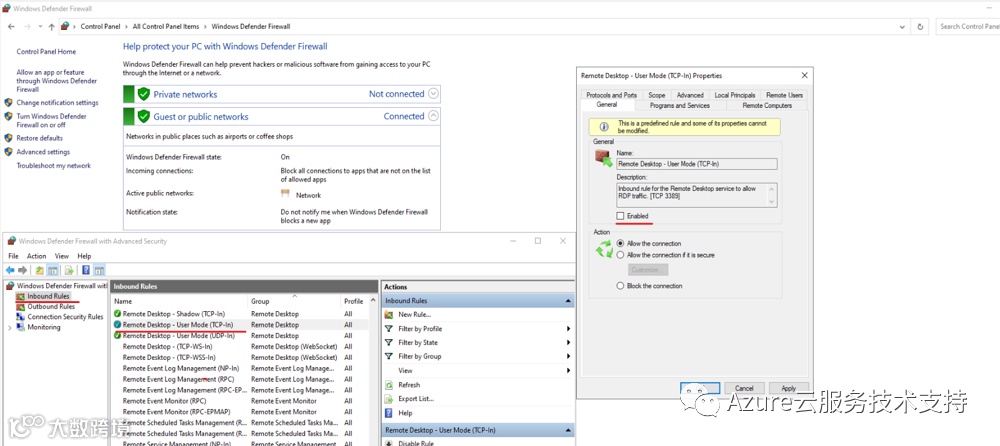1000x446 pixels.
Task: Click shield icon beside Restore defaults
Action: point(9,138)
